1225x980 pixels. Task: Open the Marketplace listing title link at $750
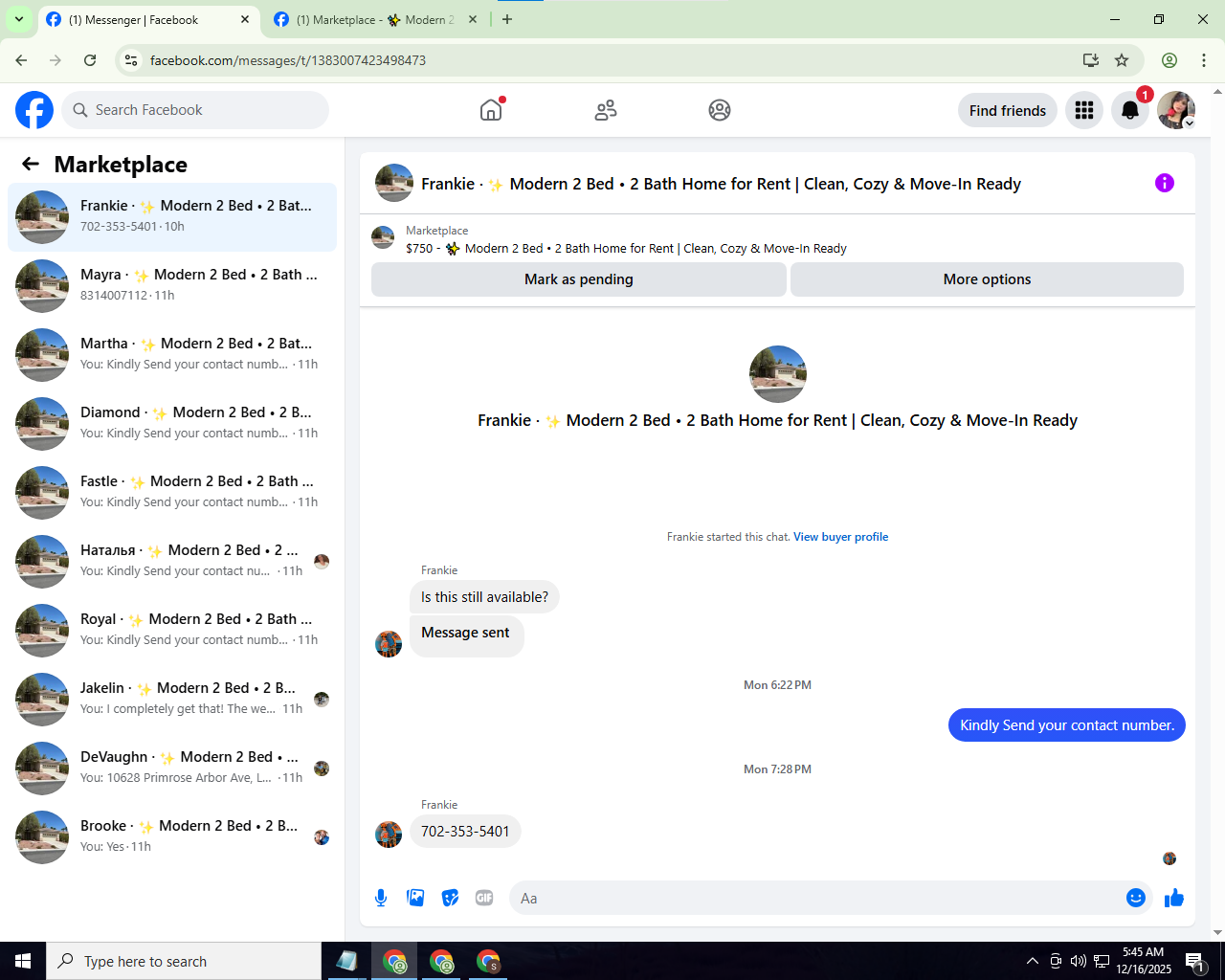626,248
